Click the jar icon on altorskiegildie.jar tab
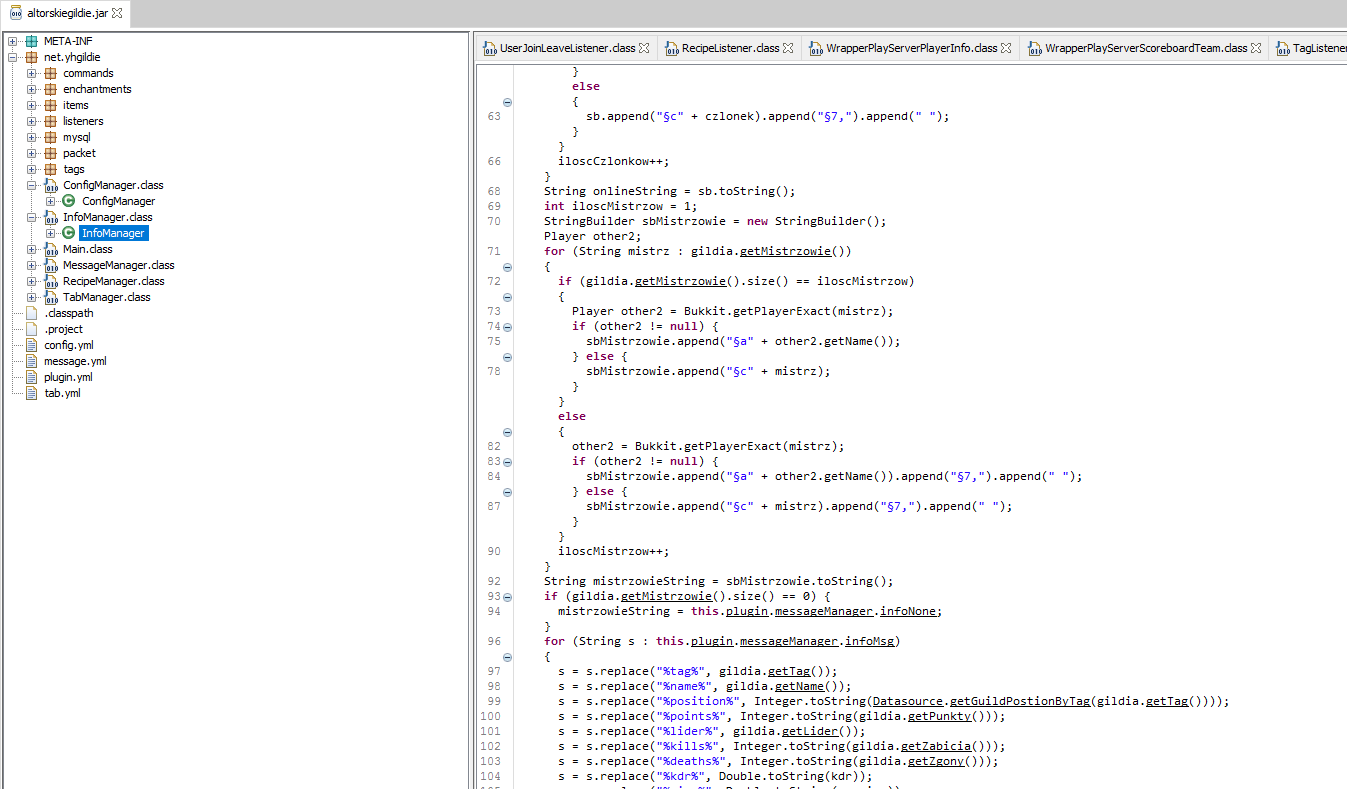1347x789 pixels. pyautogui.click(x=16, y=13)
